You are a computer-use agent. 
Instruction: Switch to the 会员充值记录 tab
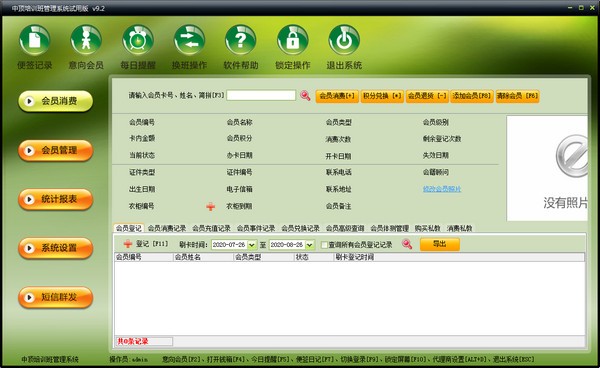[x=211, y=228]
